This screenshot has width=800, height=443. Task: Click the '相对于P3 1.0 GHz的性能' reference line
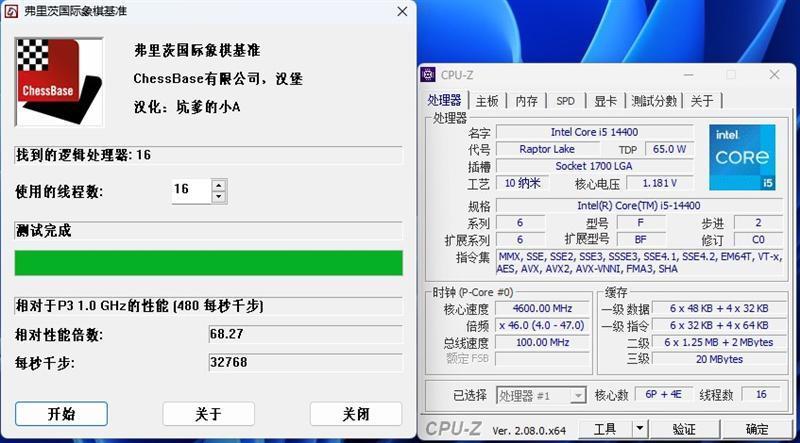[x=208, y=306]
